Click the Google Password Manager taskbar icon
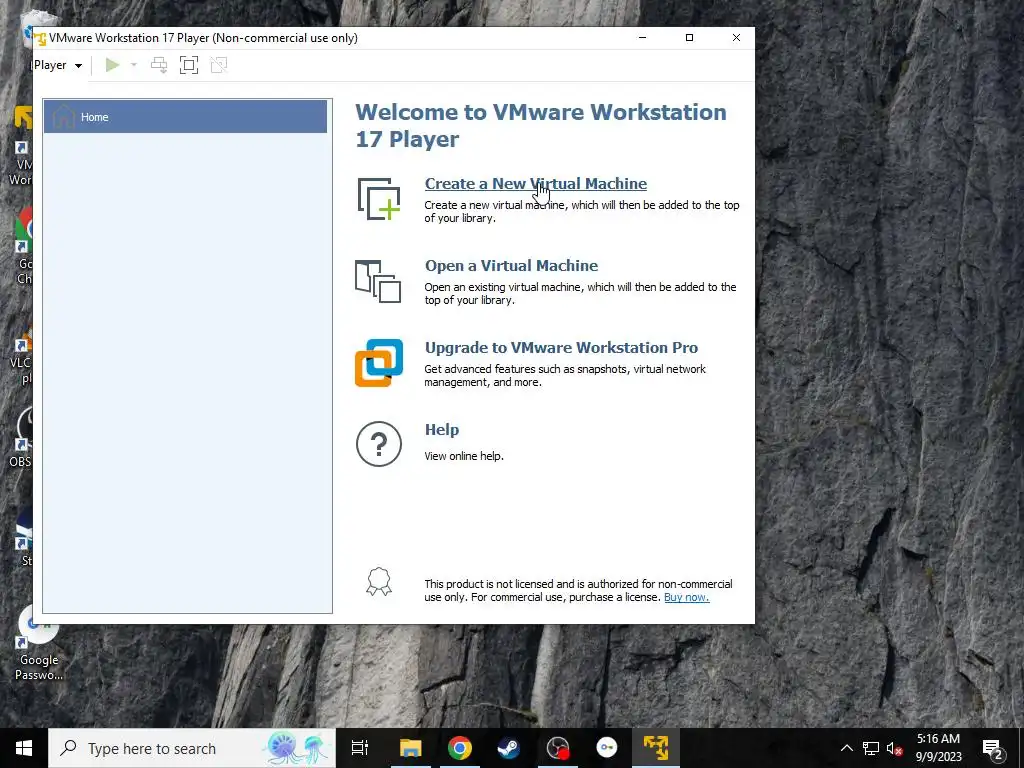Image resolution: width=1024 pixels, height=768 pixels. (607, 748)
